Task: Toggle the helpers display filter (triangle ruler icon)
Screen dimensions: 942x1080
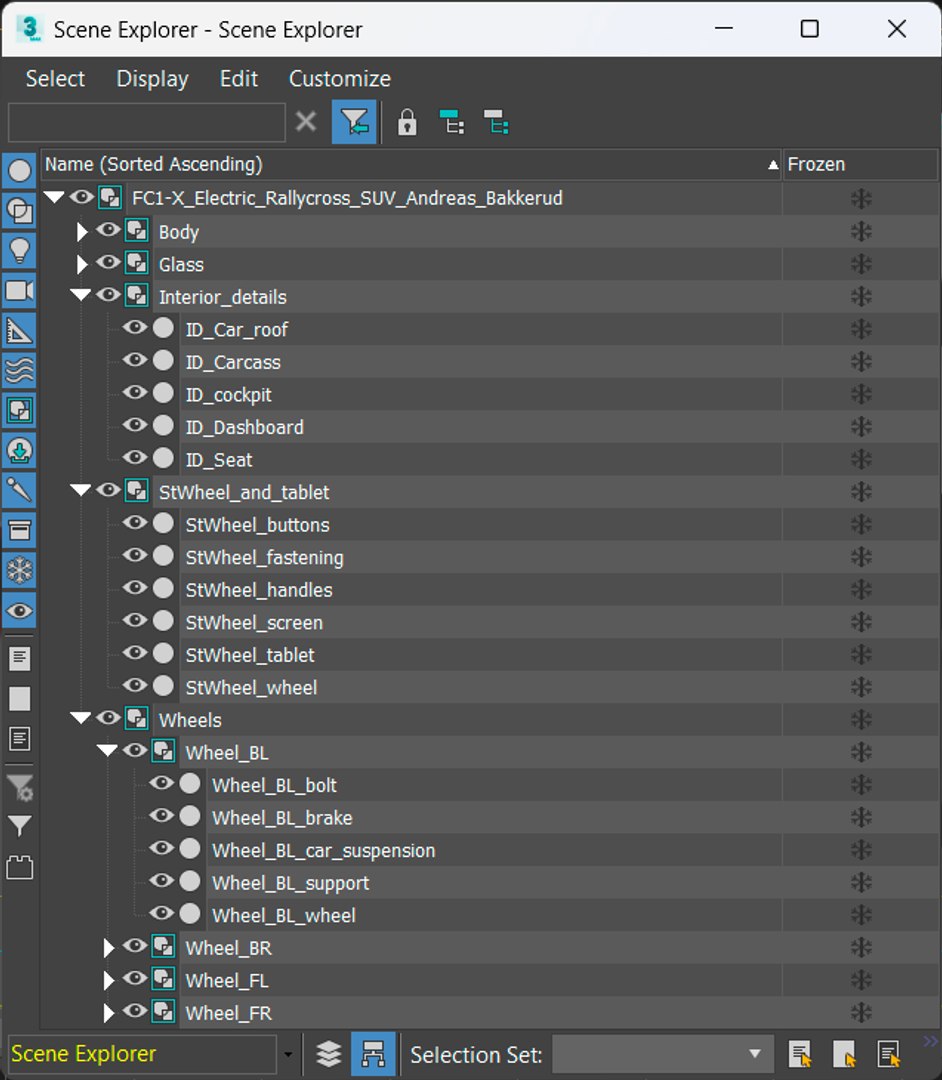Action: [19, 331]
